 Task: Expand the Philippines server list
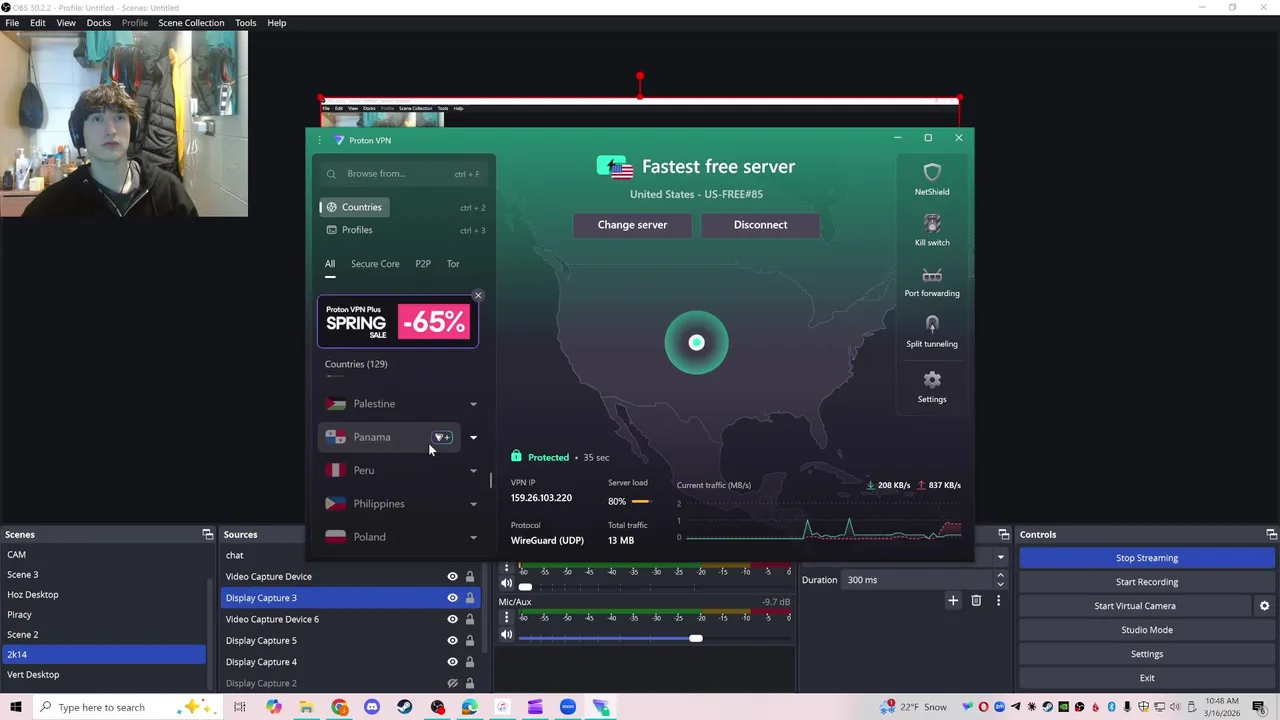pos(473,504)
